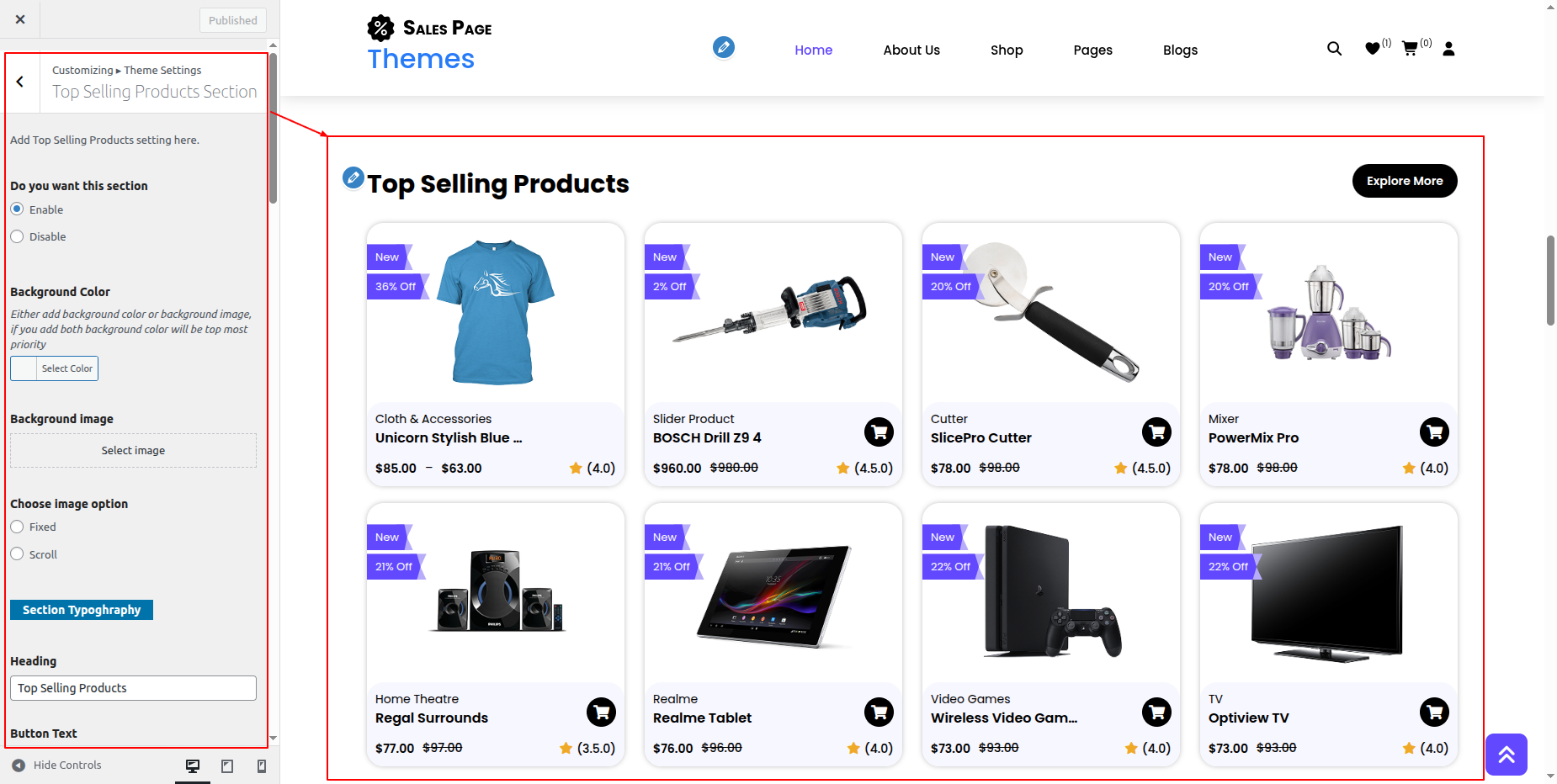Switch to mobile preview device icon
1557x784 pixels.
pos(262,765)
